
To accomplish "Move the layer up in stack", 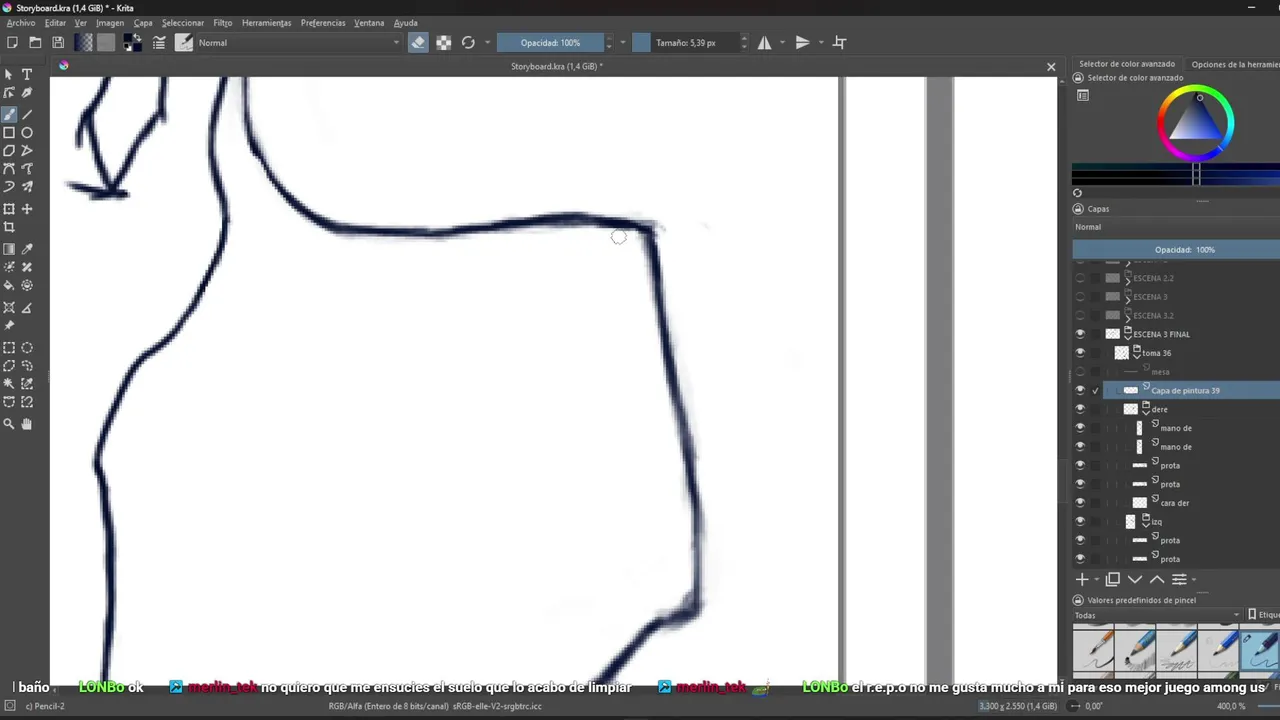I will point(1157,579).
